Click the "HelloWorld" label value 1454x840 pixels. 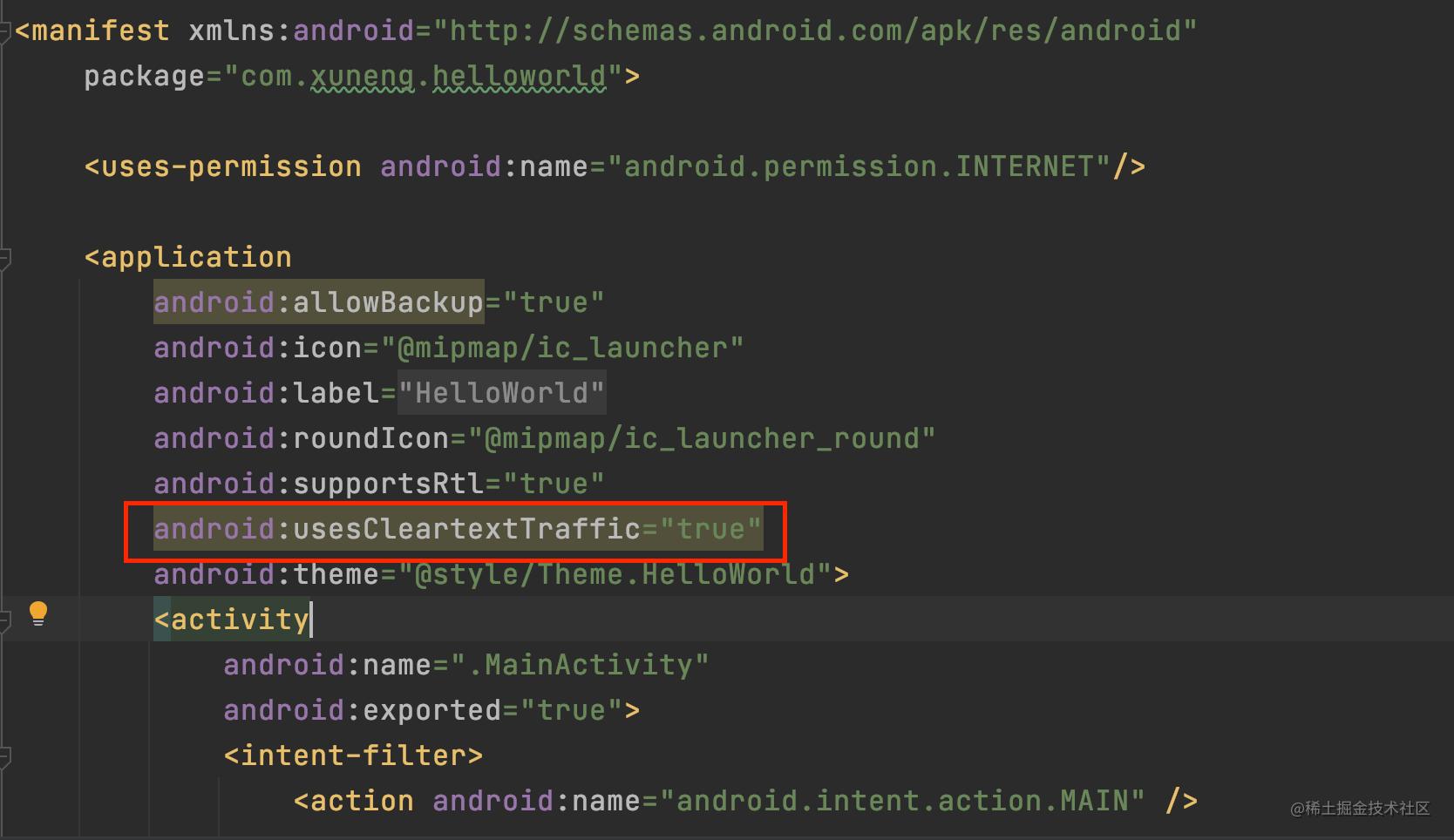point(501,393)
